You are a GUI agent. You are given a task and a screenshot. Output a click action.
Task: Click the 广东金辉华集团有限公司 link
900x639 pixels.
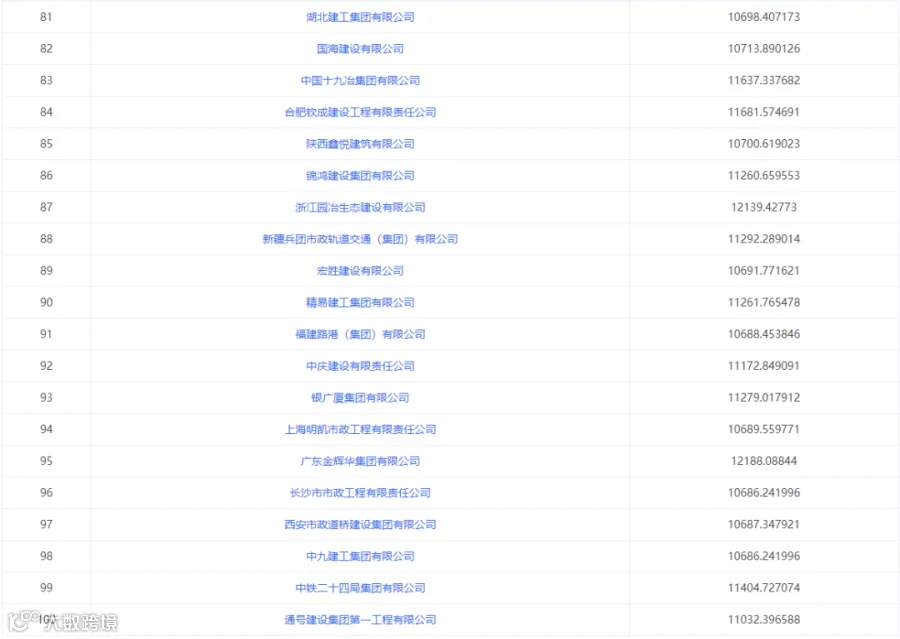tap(360, 461)
